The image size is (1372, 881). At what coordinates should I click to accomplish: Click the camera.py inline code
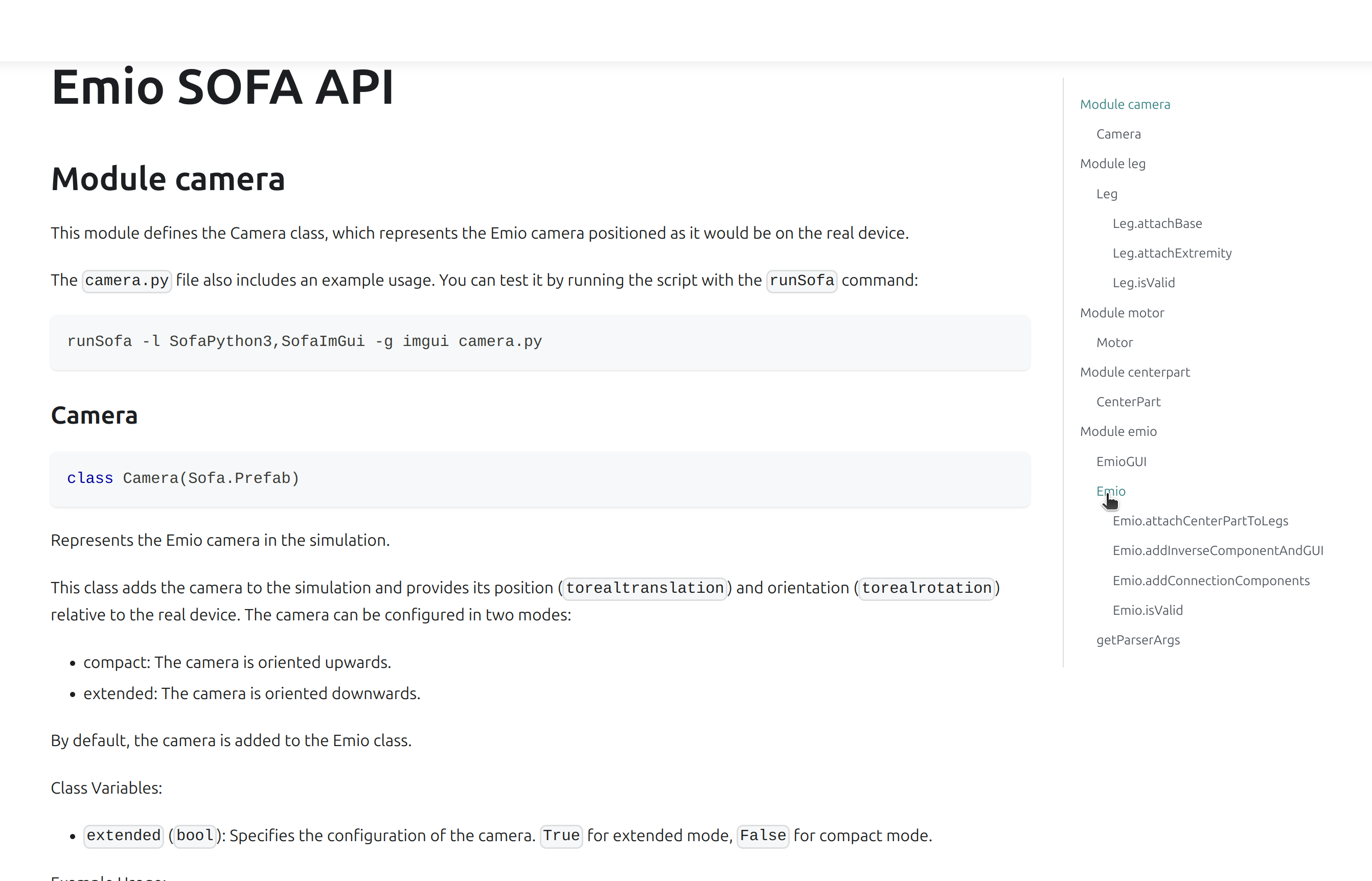[x=126, y=281]
